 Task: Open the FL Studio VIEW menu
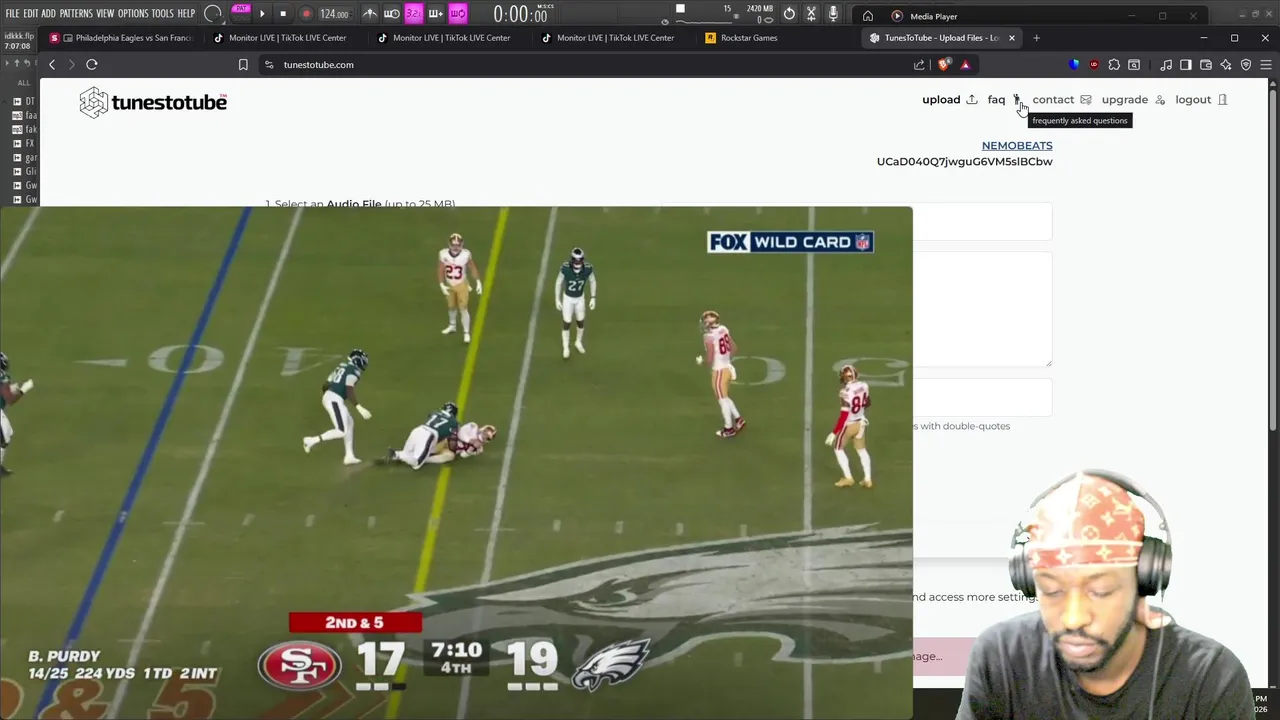coord(105,14)
